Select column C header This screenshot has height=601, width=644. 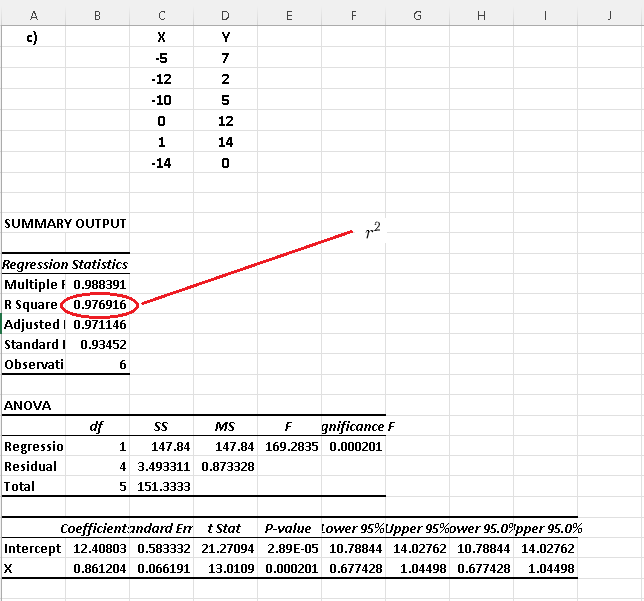[162, 14]
